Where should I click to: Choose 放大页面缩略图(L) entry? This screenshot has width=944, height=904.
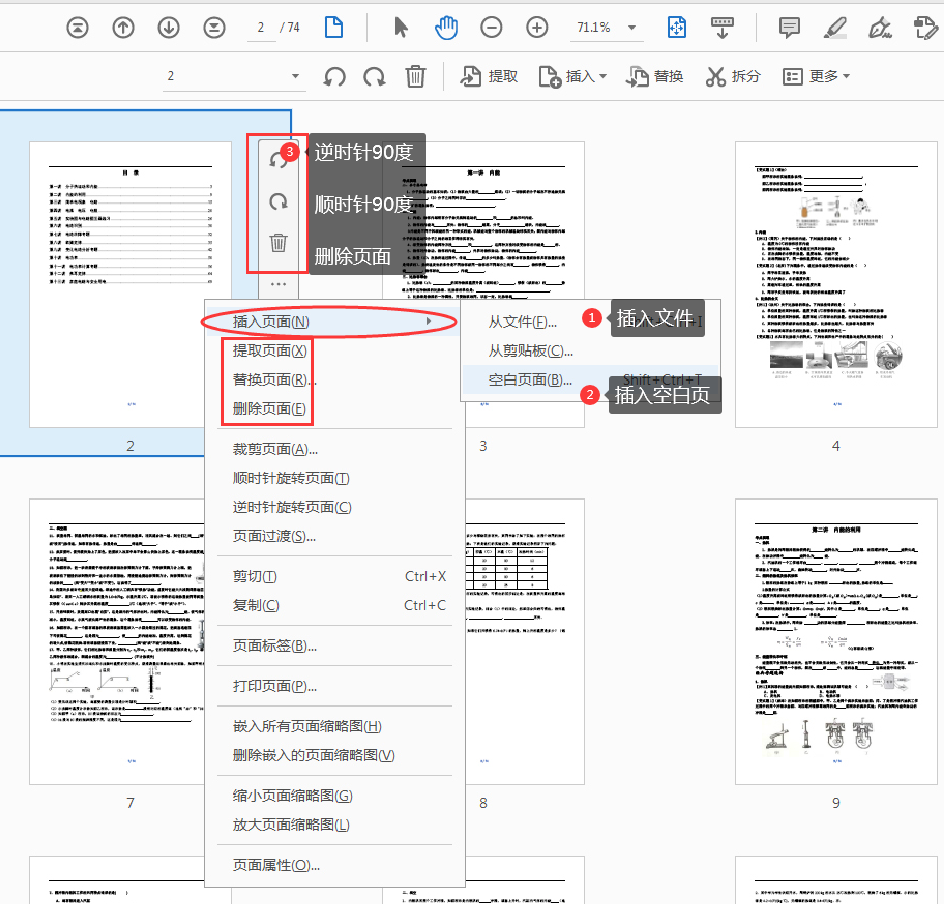[x=335, y=825]
